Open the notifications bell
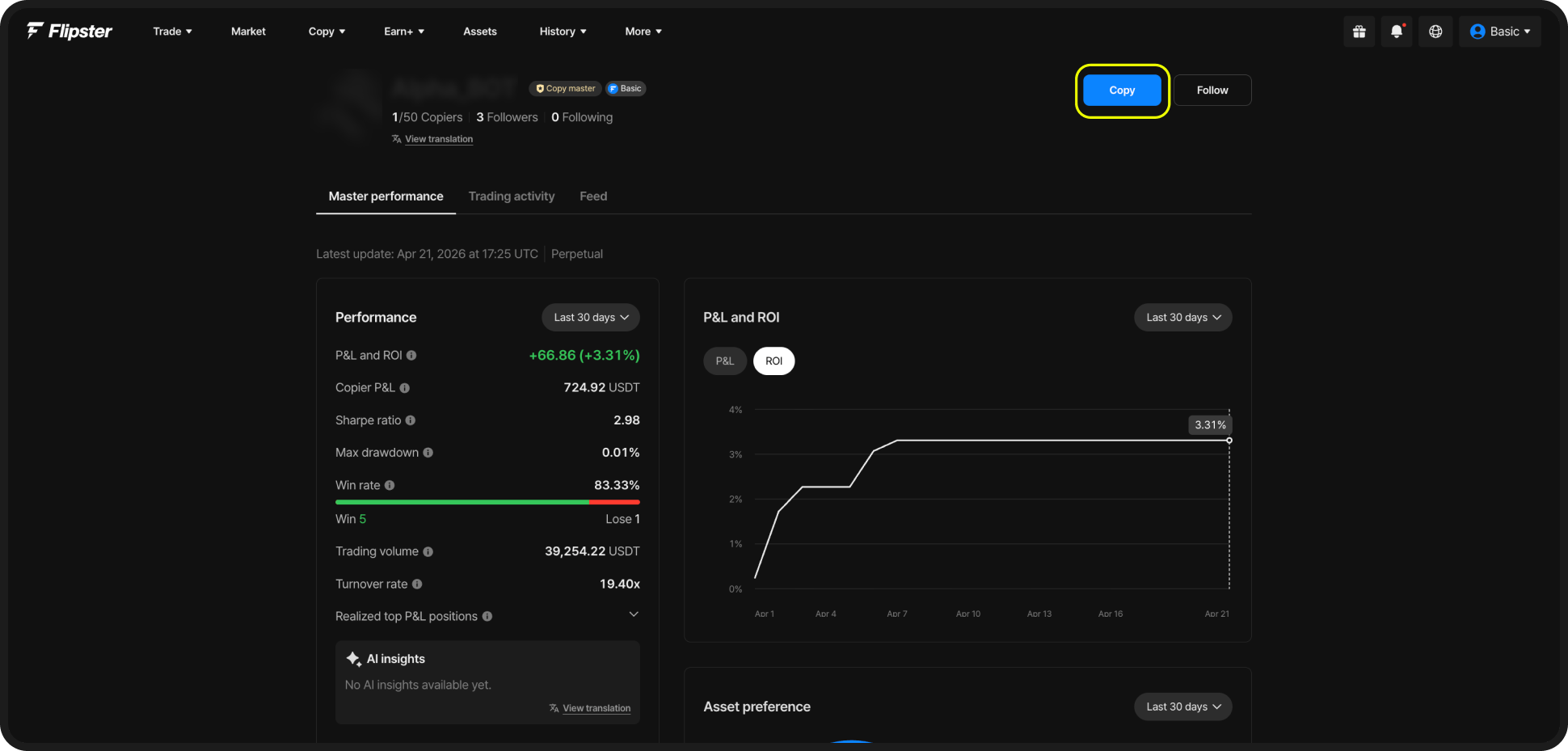 click(1397, 32)
